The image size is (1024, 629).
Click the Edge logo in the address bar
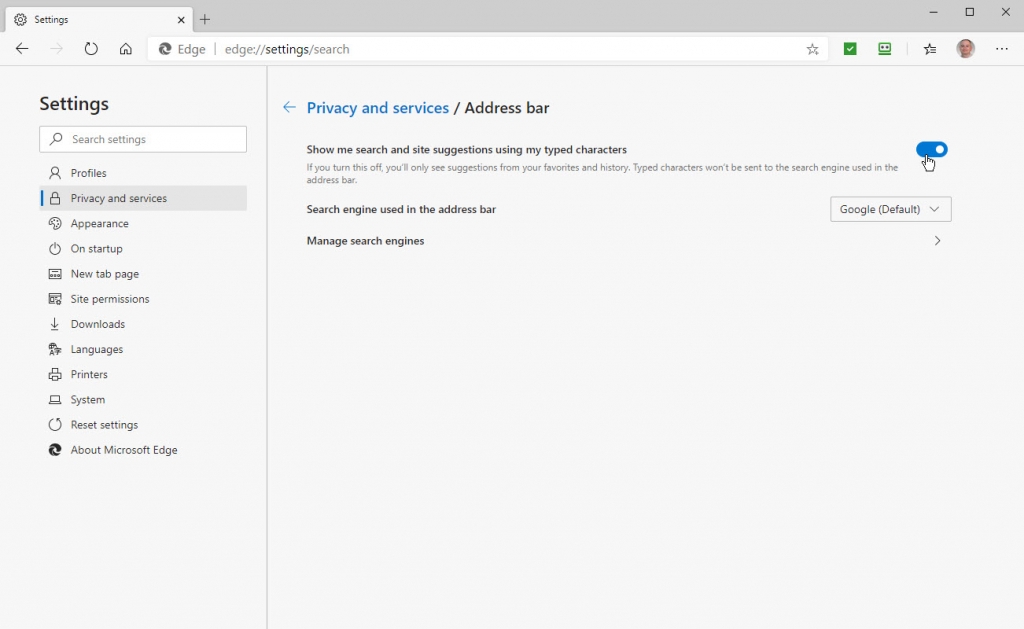[165, 48]
